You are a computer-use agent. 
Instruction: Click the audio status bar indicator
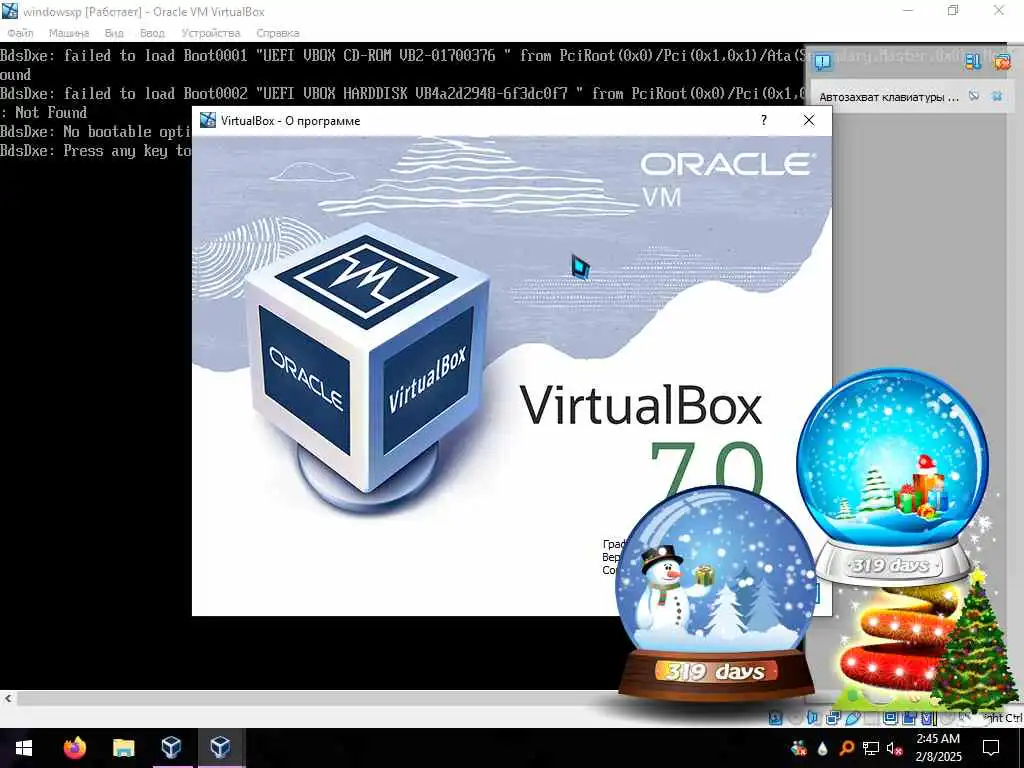pos(812,718)
